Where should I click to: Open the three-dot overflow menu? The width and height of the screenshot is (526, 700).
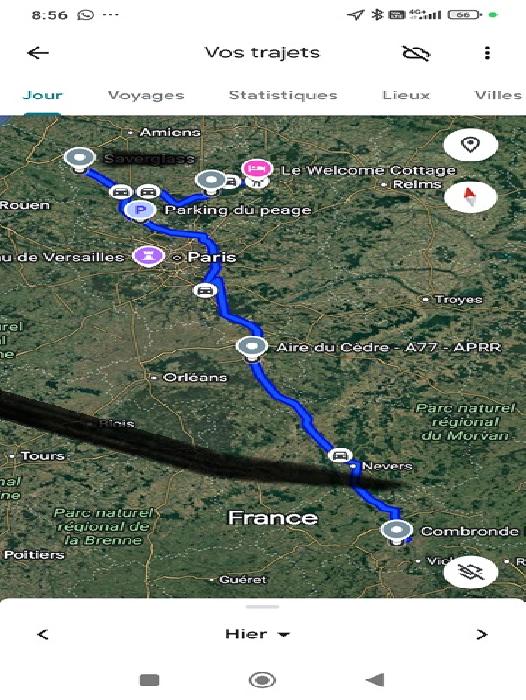click(487, 53)
